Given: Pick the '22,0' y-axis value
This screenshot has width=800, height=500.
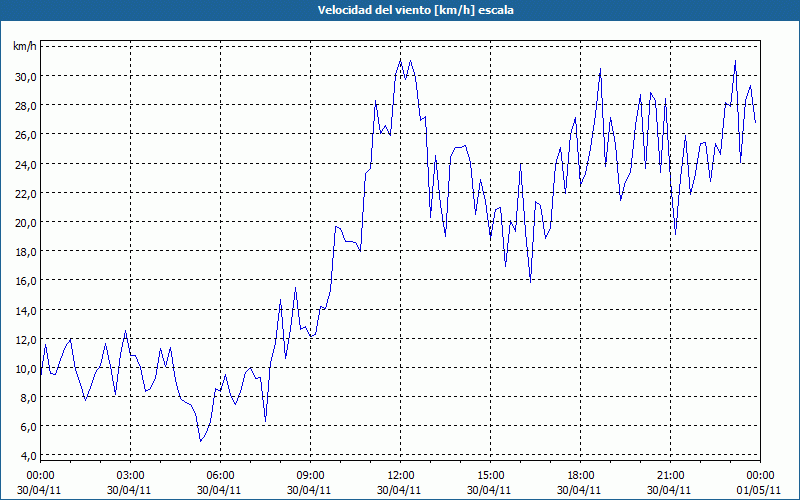Looking at the screenshot, I should click(26, 193).
